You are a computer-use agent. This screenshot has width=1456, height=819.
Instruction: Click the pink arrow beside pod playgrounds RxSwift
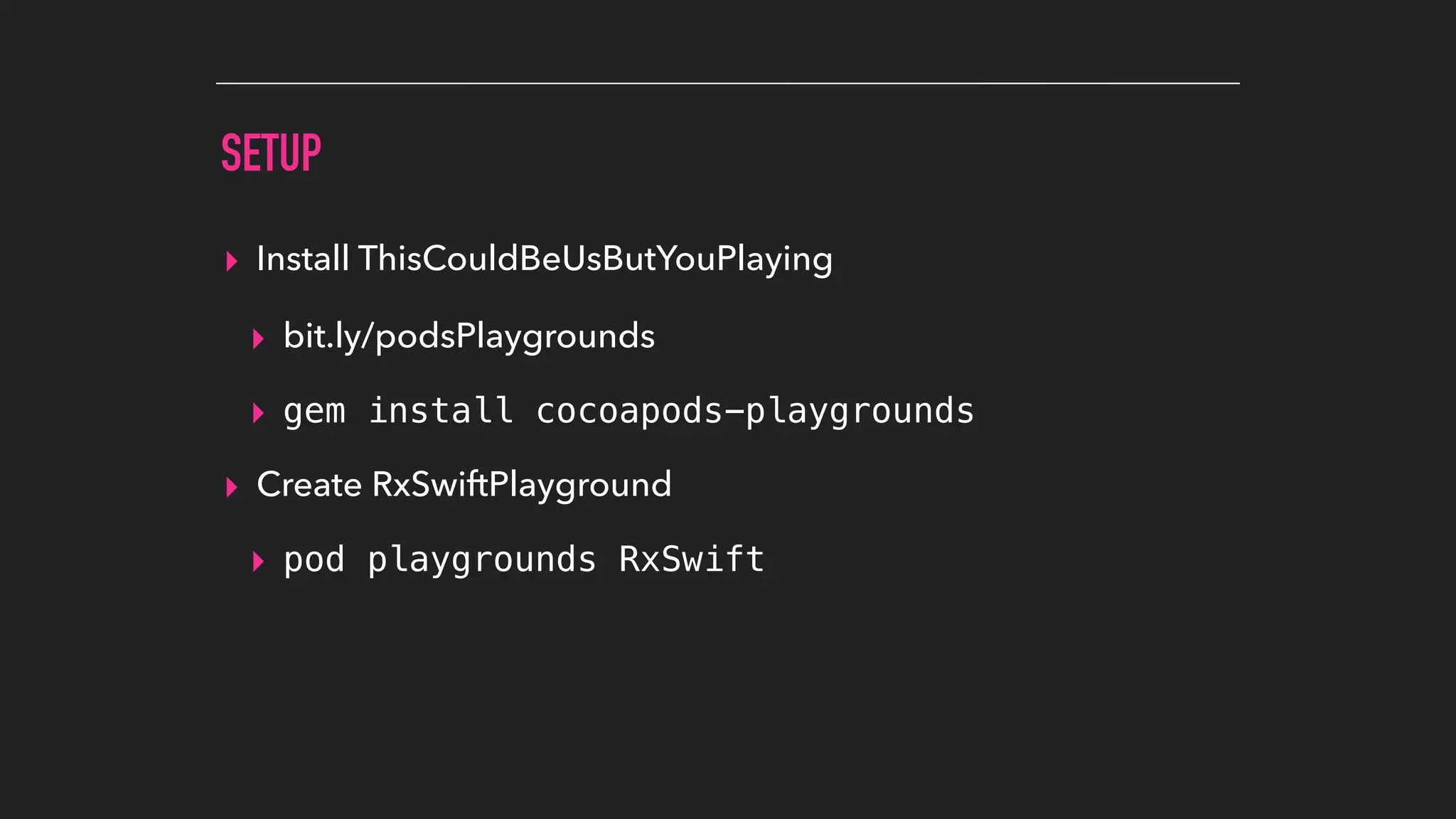click(x=258, y=562)
